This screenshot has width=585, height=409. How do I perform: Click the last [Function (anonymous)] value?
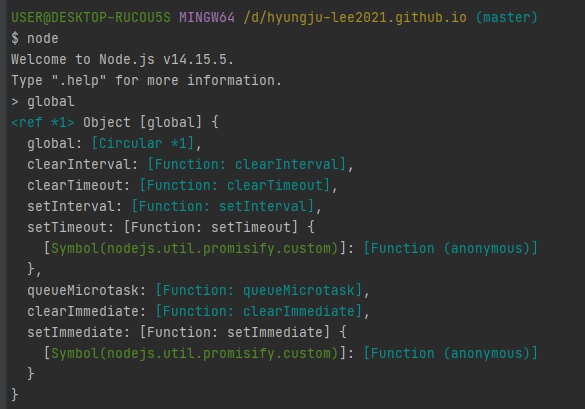coord(450,353)
